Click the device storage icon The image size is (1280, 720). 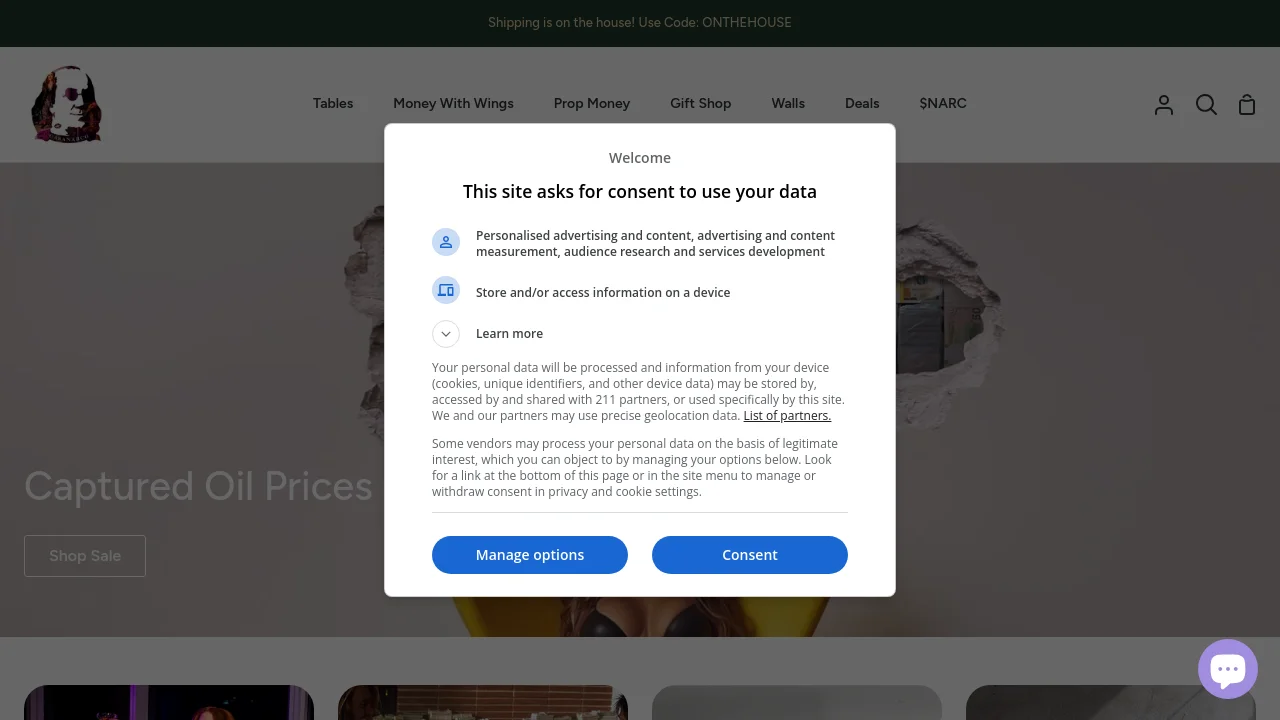tap(446, 291)
